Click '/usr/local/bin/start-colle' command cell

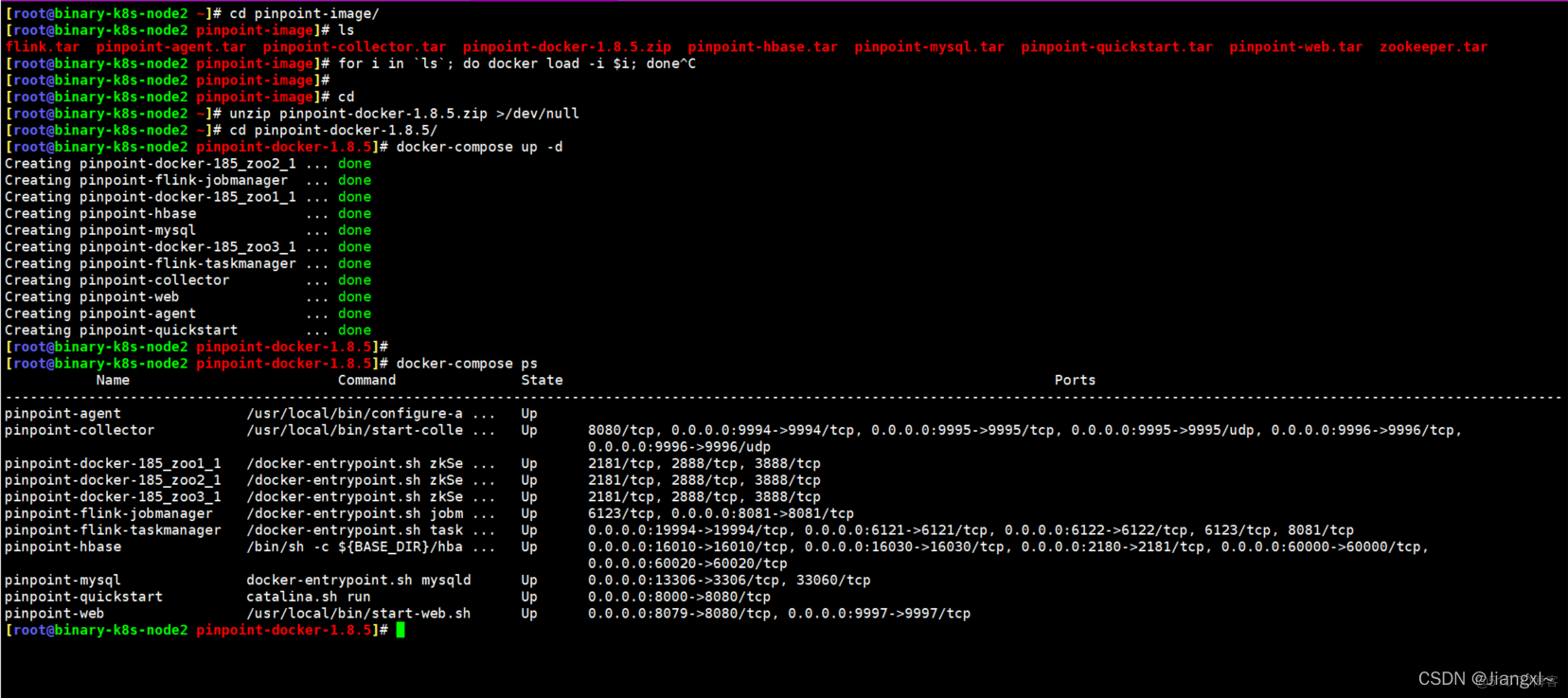tap(371, 431)
